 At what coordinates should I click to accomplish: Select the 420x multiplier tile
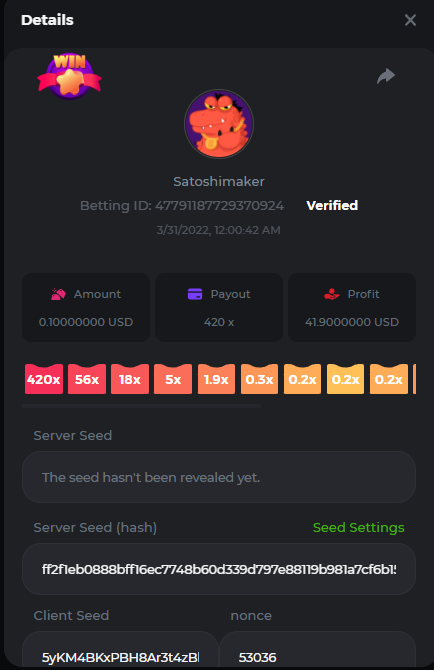point(44,379)
